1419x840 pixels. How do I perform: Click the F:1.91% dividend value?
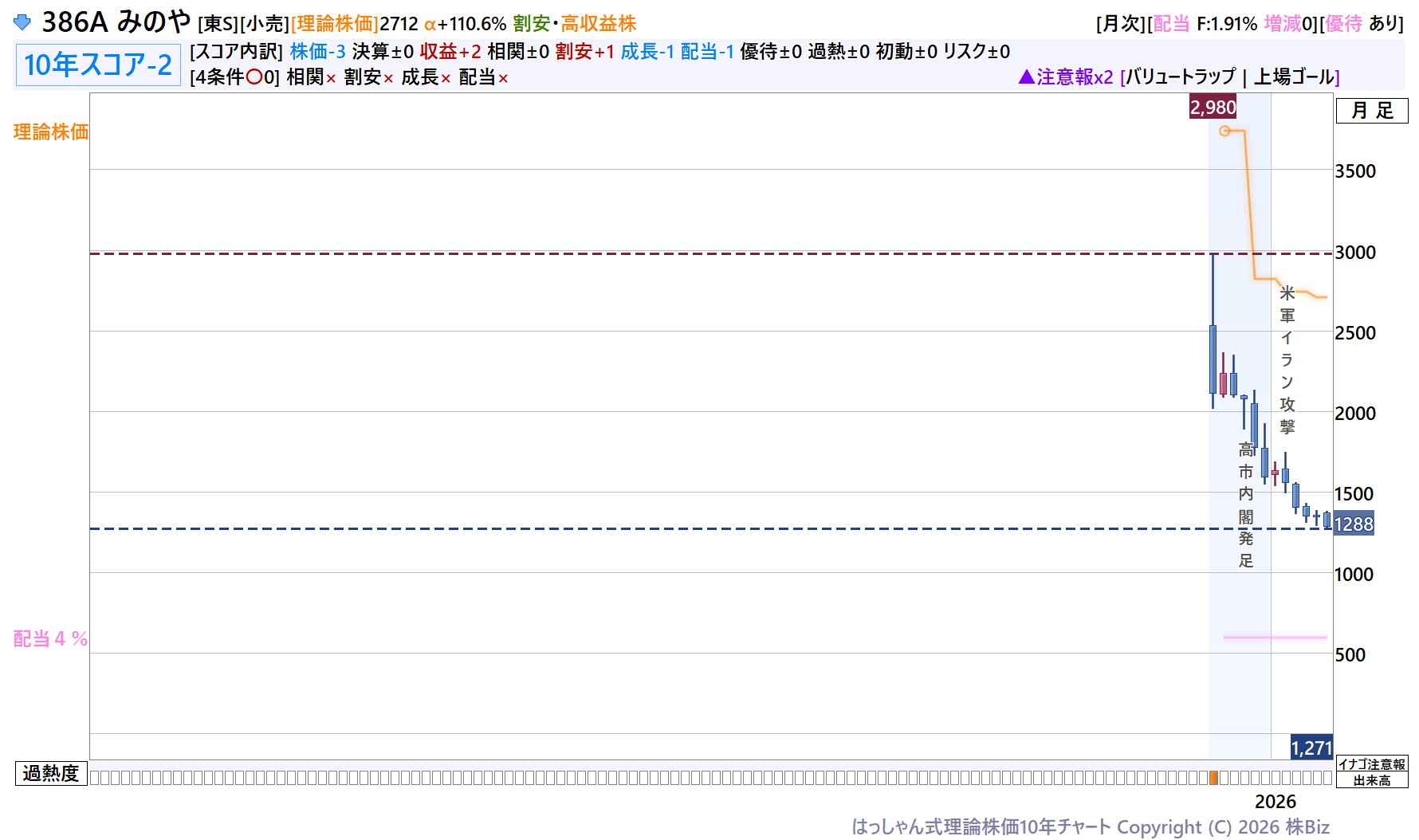[1226, 24]
